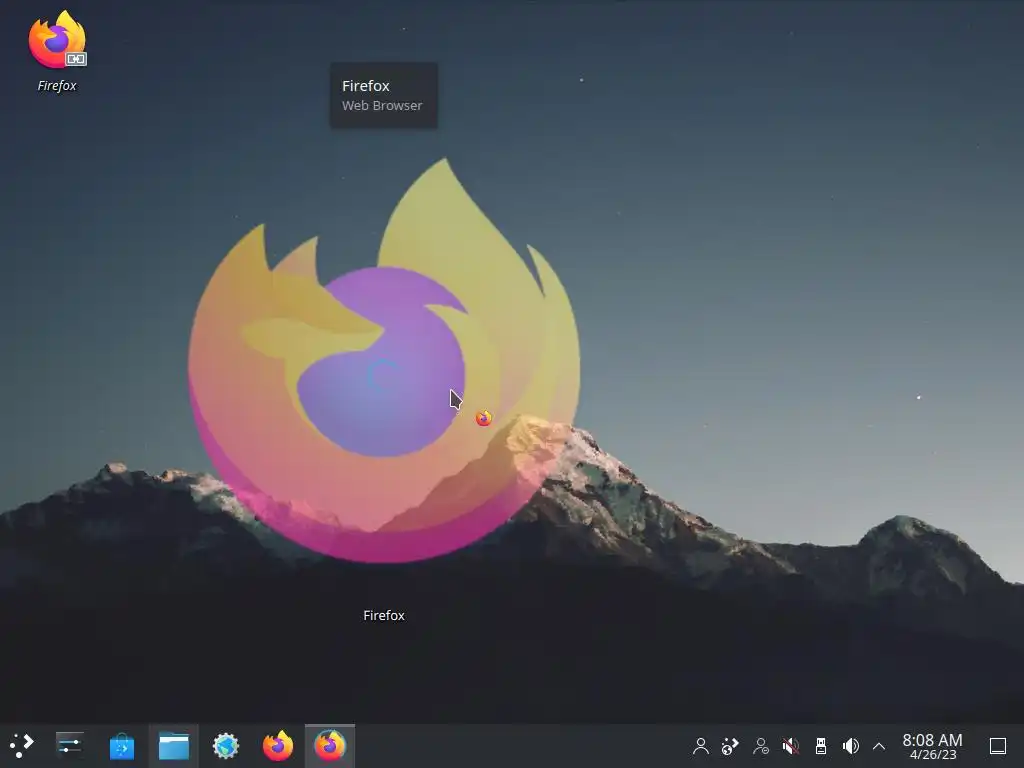Image resolution: width=1024 pixels, height=768 pixels.
Task: Click the user-with-minus status tray icon
Action: pyautogui.click(x=761, y=746)
